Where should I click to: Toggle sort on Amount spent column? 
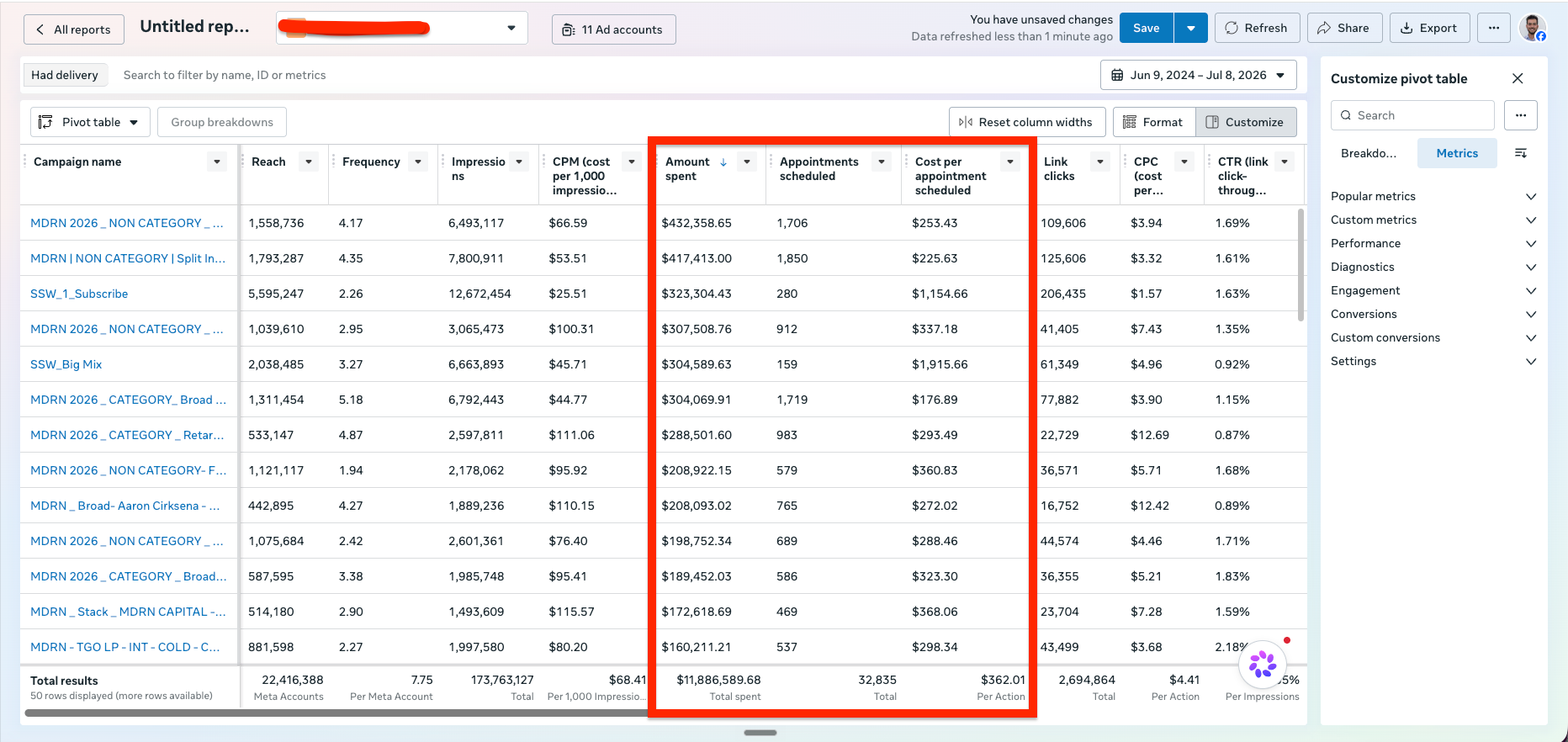click(723, 162)
